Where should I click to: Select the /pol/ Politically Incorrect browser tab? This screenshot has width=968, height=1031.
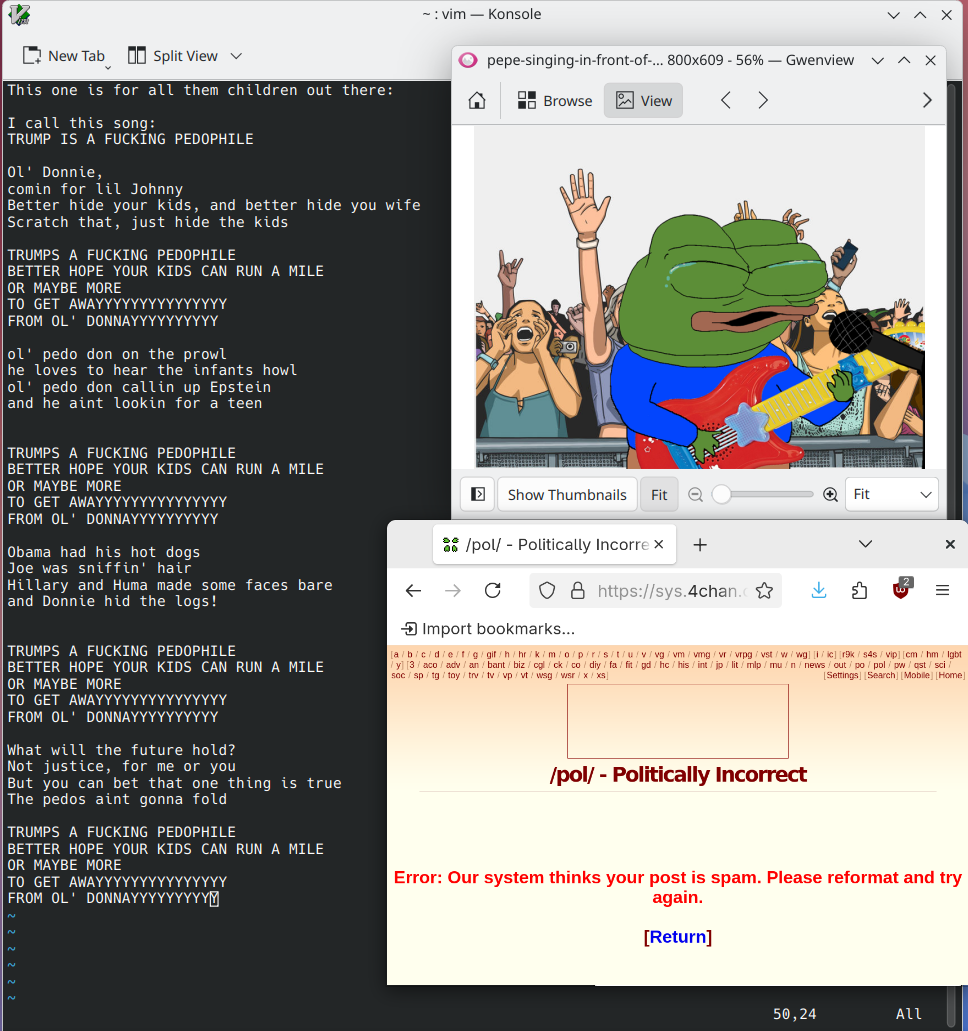pyautogui.click(x=554, y=544)
